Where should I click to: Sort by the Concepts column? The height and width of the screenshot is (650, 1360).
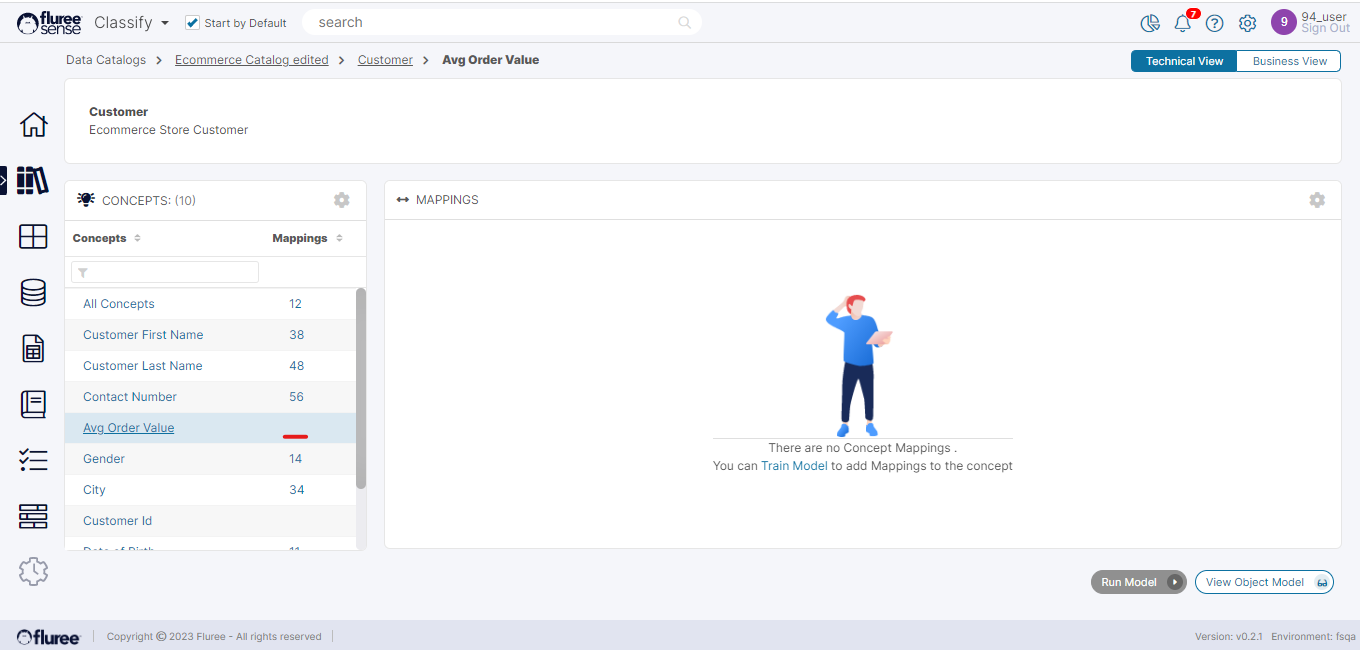(137, 238)
